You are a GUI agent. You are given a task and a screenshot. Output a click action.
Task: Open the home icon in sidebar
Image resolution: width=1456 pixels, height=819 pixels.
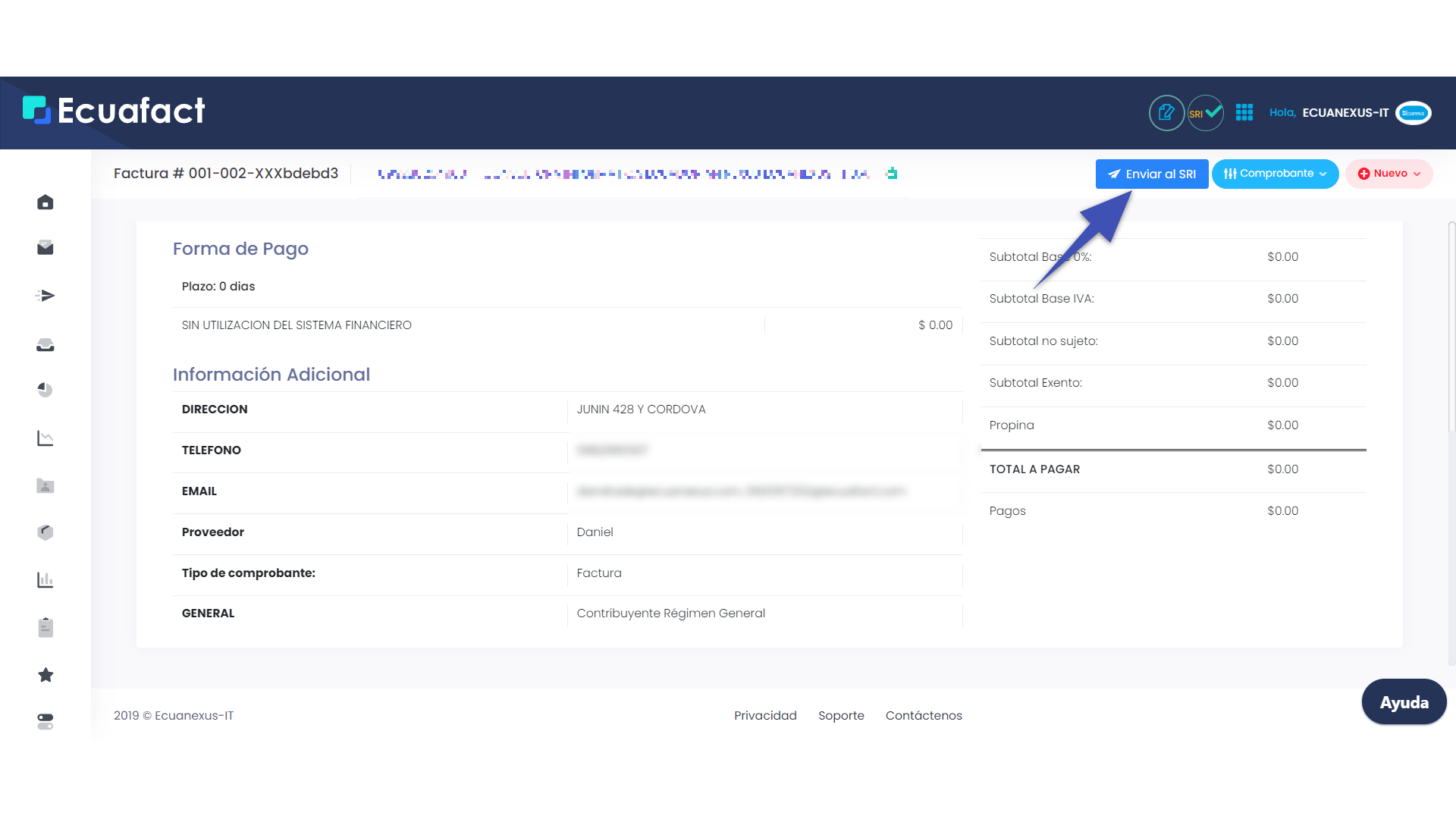(45, 202)
